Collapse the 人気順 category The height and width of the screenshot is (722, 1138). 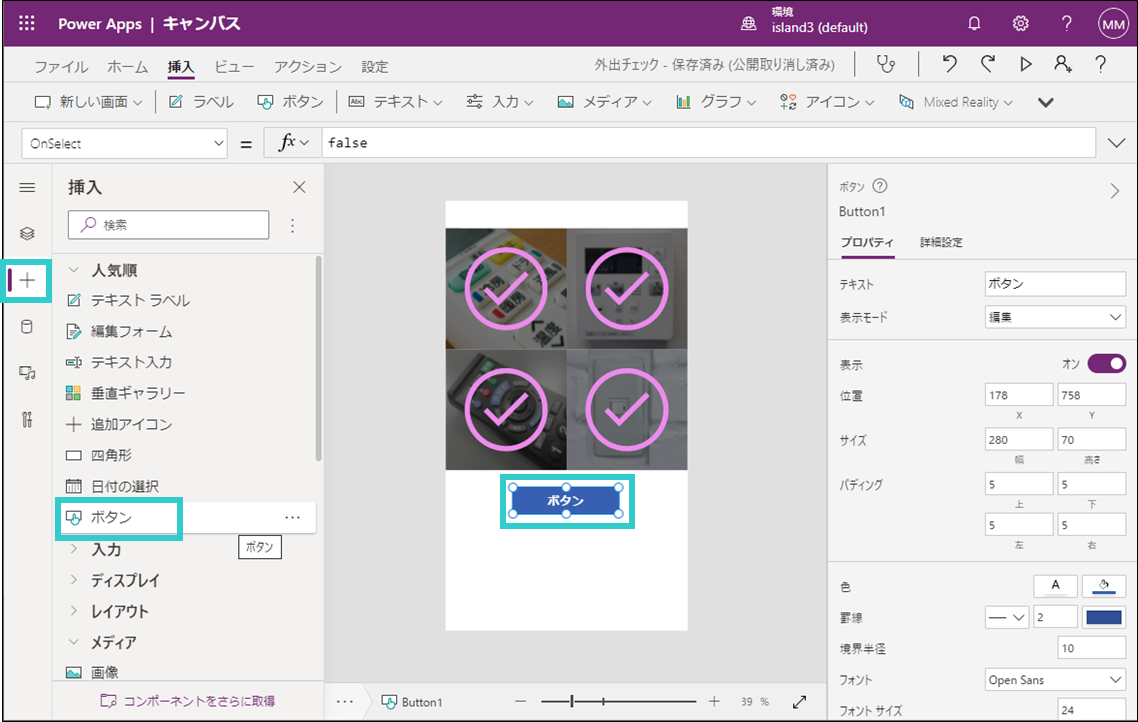point(73,270)
